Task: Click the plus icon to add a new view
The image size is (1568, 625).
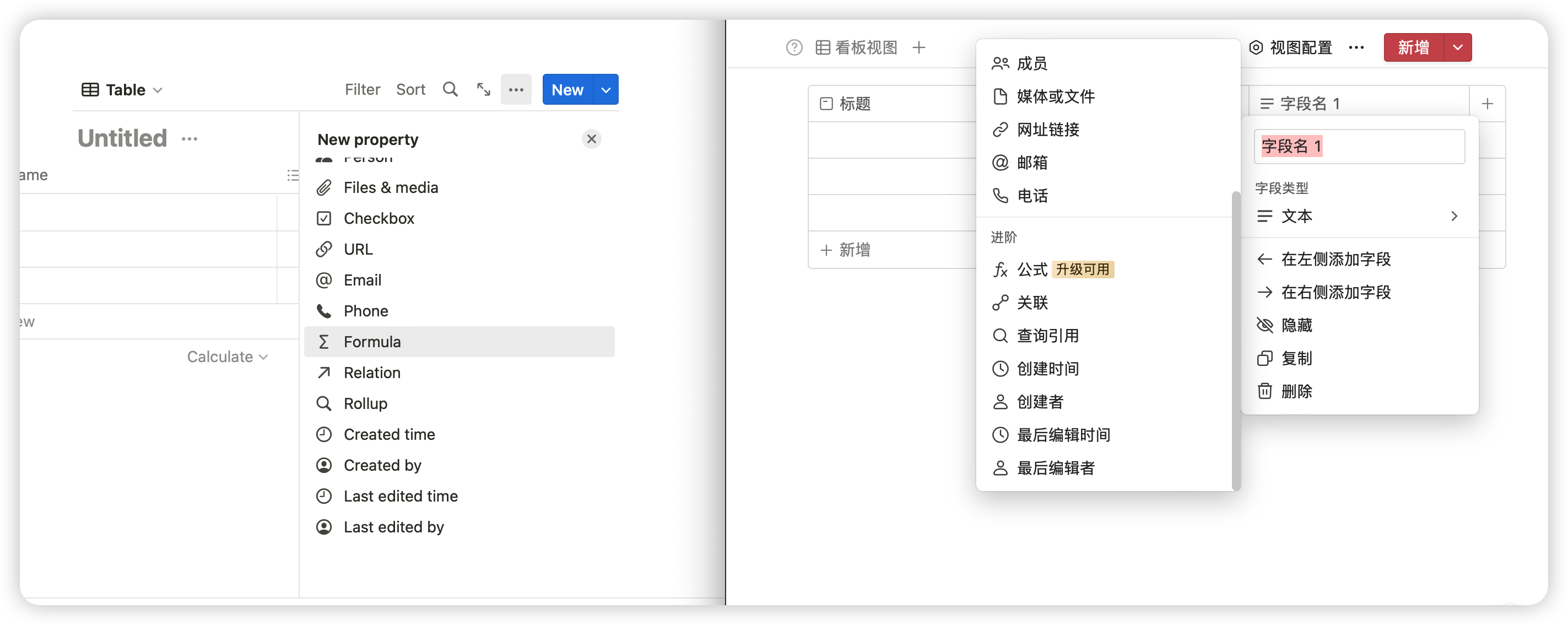Action: coord(919,47)
